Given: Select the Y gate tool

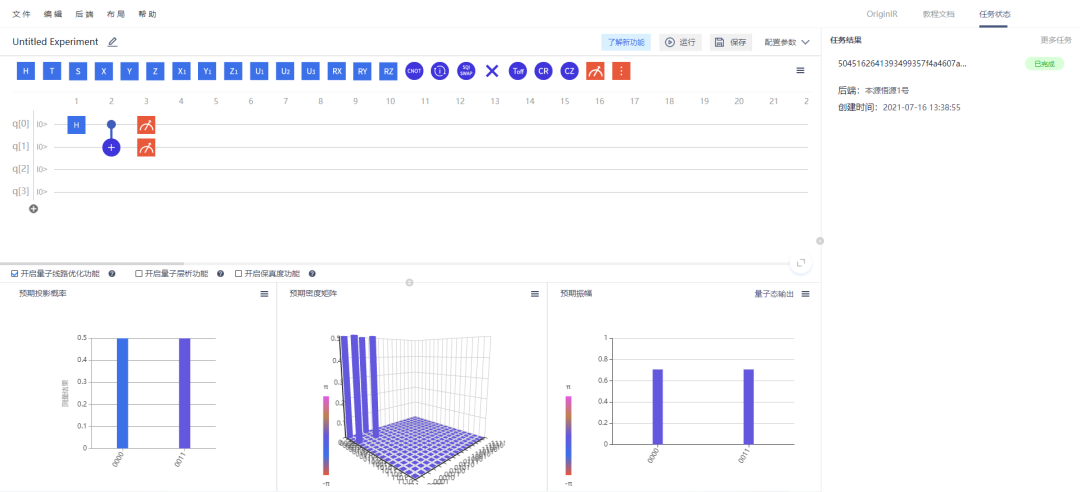Looking at the screenshot, I should point(129,71).
